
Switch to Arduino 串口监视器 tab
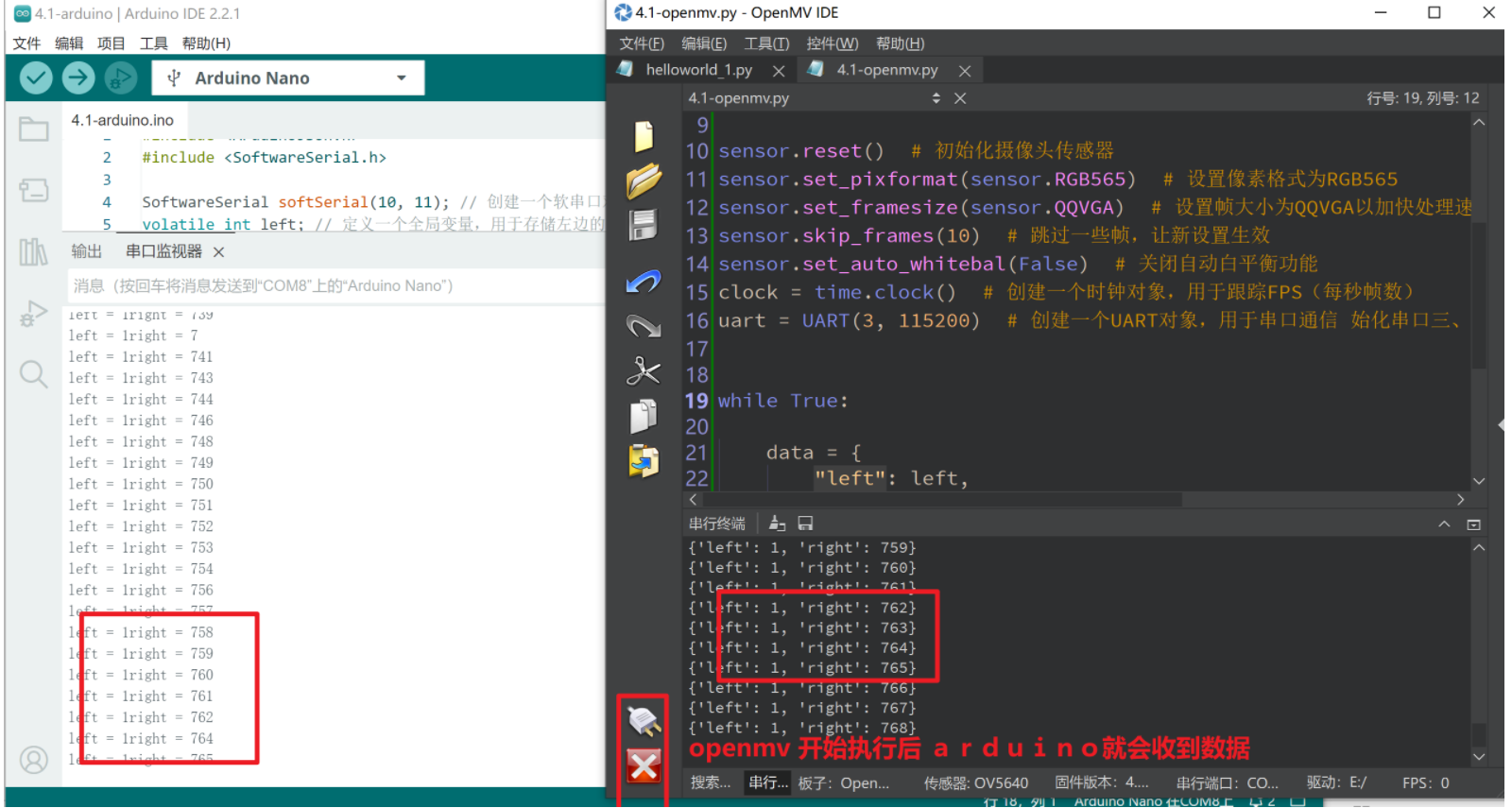click(x=163, y=251)
